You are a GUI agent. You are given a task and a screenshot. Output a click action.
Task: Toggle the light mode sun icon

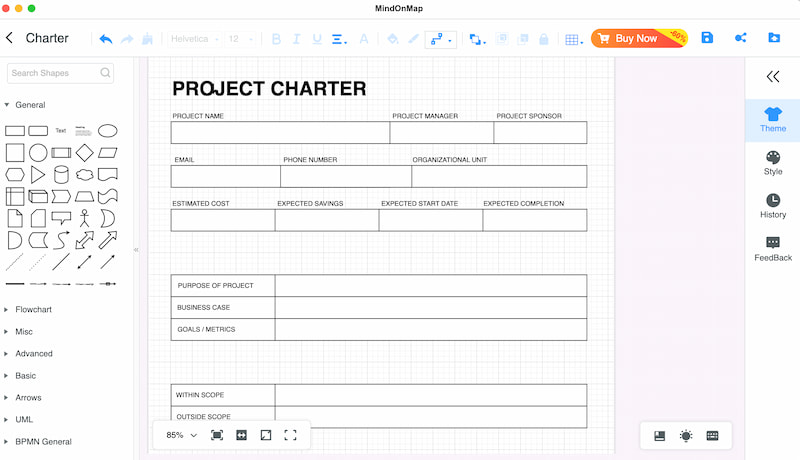coord(686,436)
